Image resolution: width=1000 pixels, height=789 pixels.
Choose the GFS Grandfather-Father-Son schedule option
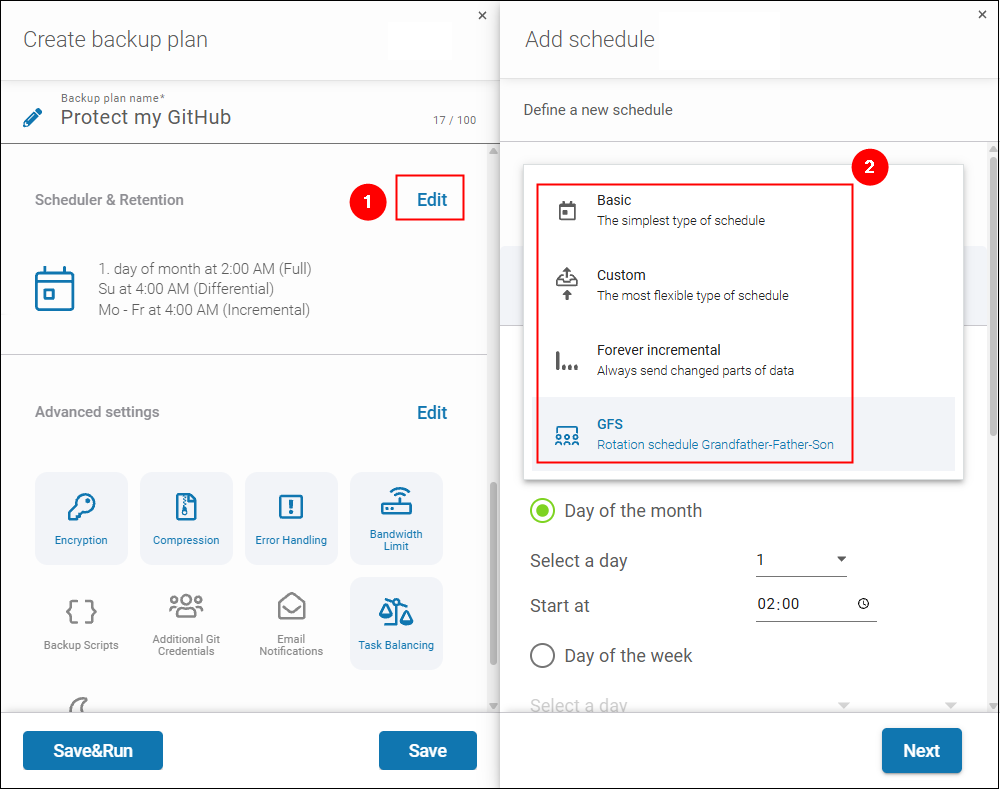click(x=743, y=434)
